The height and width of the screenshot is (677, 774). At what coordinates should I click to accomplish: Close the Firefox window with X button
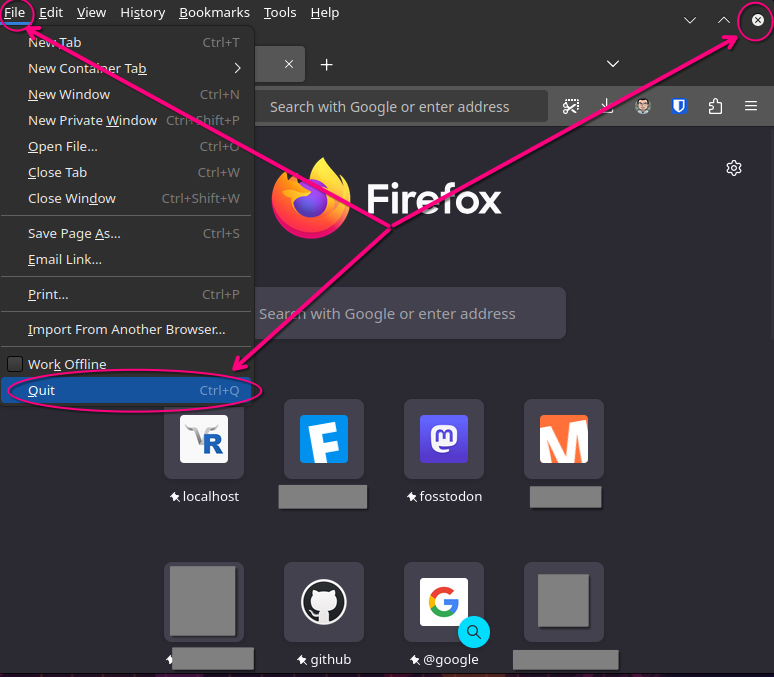(x=758, y=20)
